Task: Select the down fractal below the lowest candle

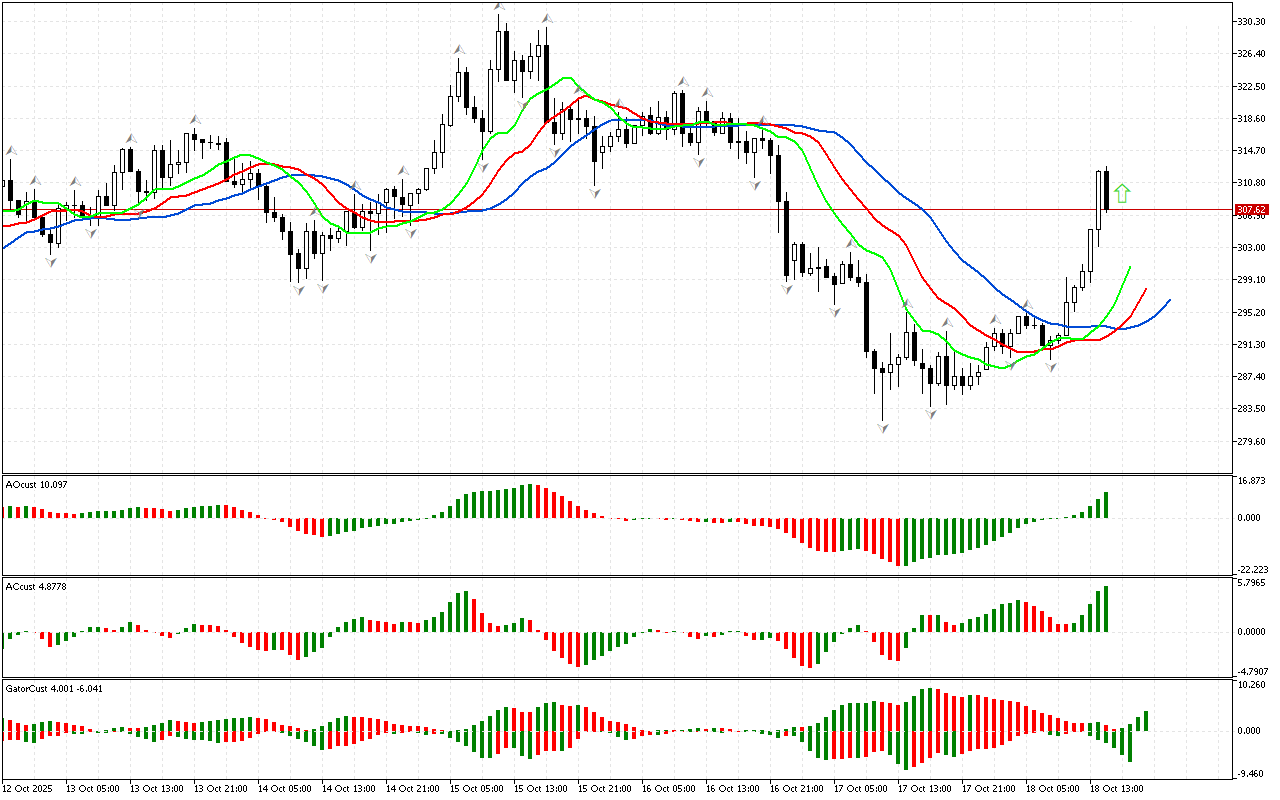Action: pos(883,427)
